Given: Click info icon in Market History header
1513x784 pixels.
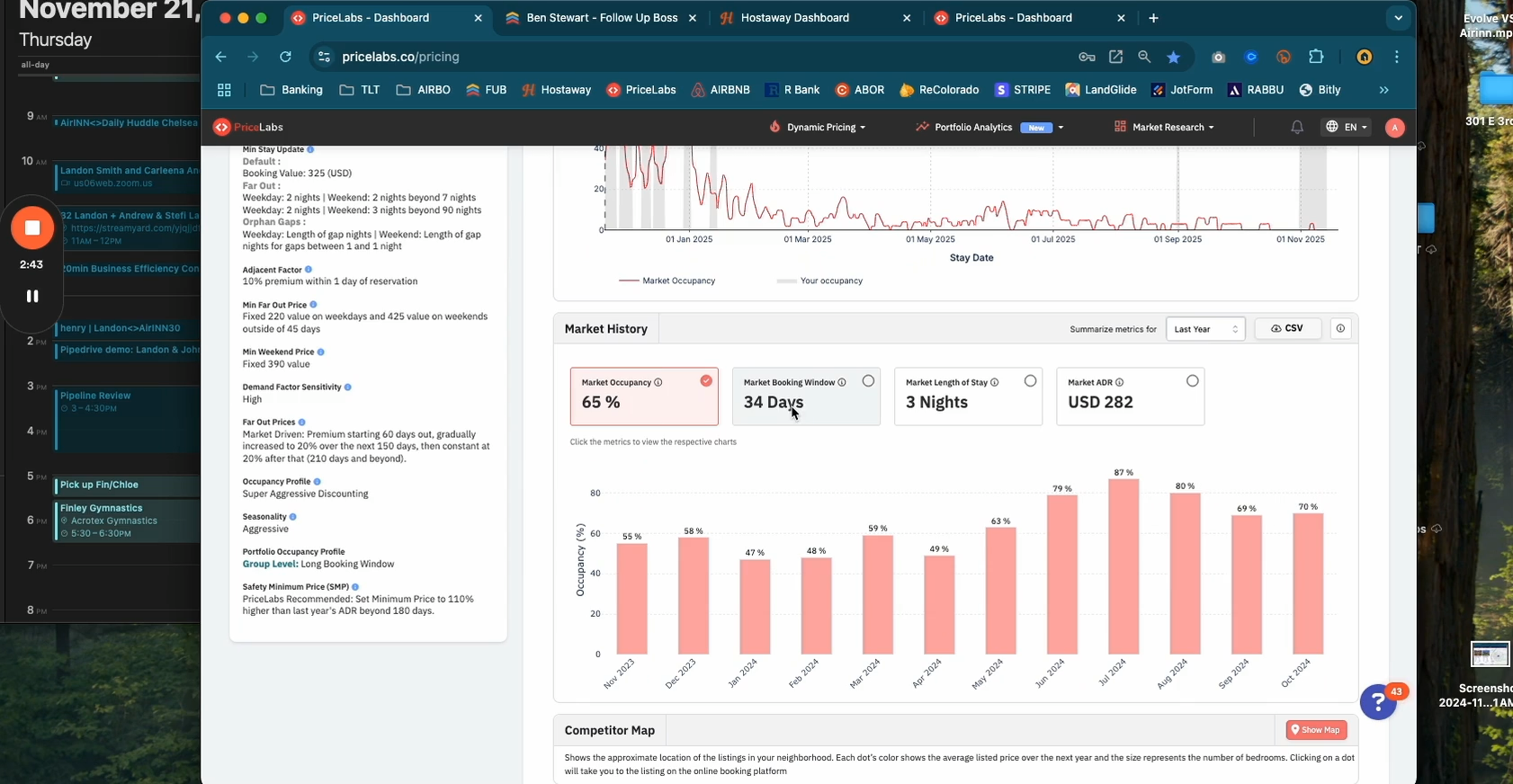Looking at the screenshot, I should click(1340, 329).
